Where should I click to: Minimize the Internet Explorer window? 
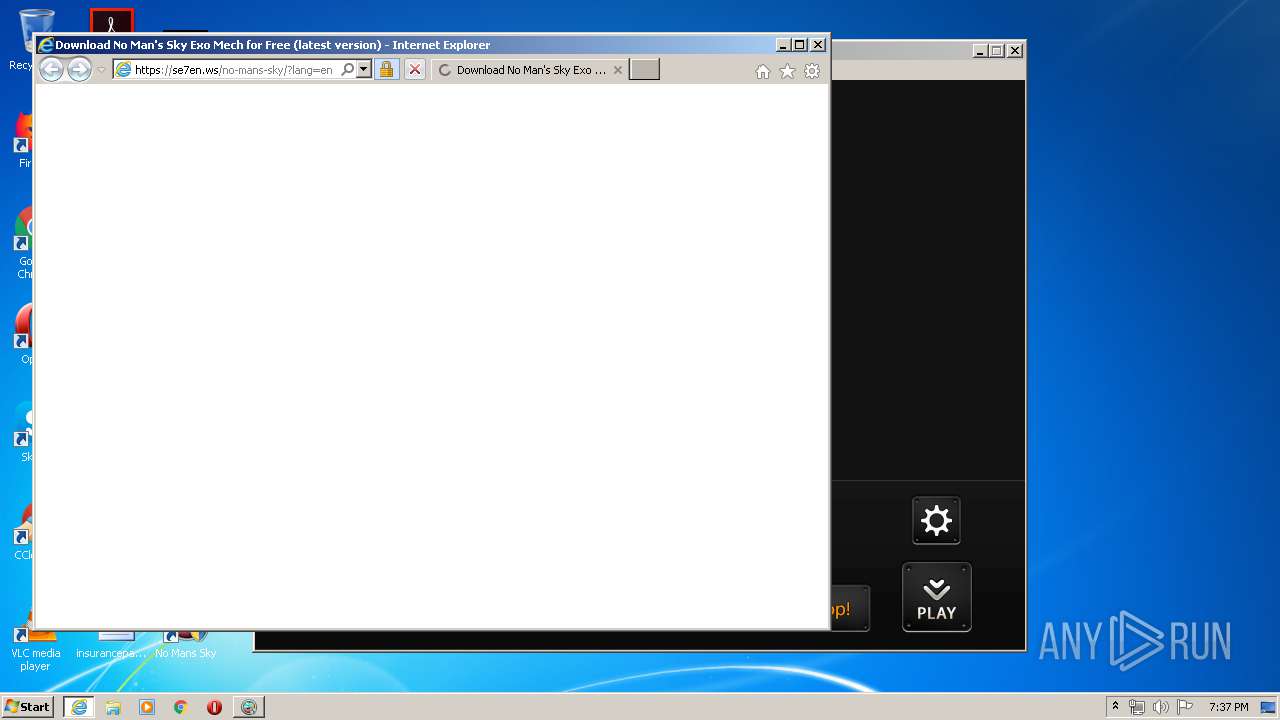coord(783,45)
